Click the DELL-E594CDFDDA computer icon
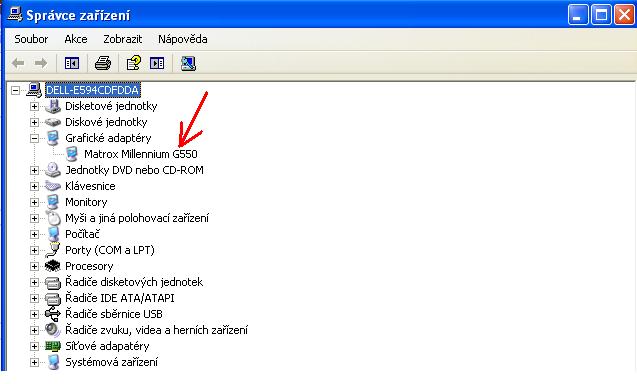This screenshot has height=384, width=637. pyautogui.click(x=34, y=90)
